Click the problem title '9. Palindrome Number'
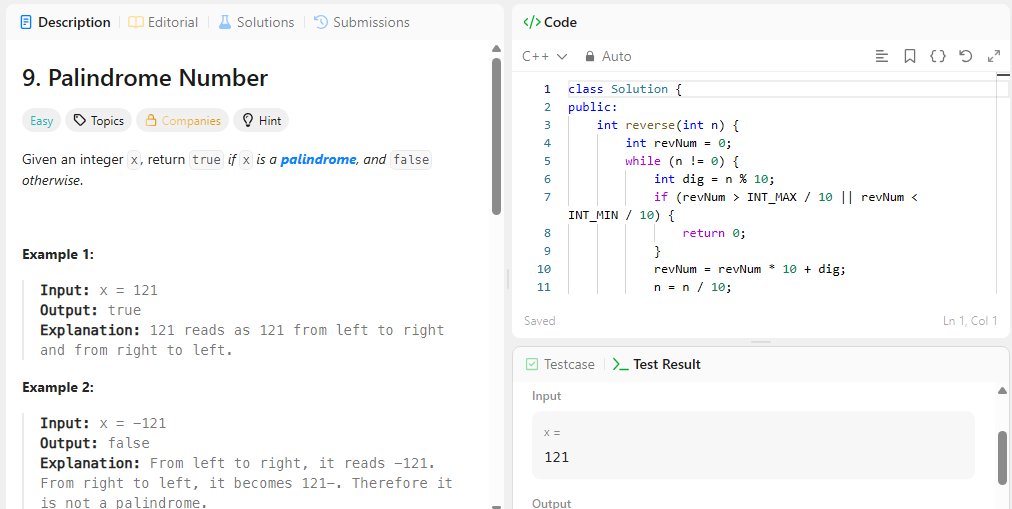 click(145, 78)
